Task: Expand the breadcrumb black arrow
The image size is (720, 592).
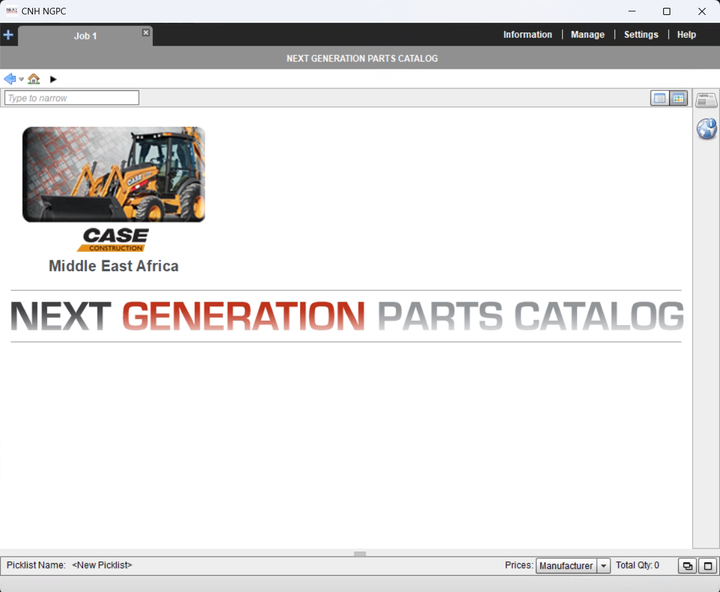Action: (53, 79)
